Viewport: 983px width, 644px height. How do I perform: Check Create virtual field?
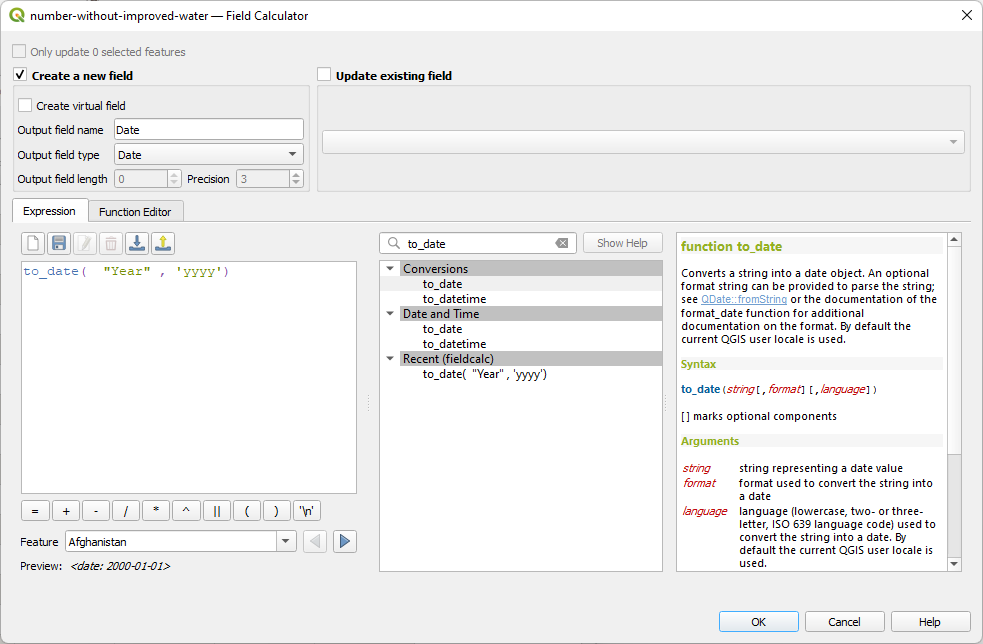tap(26, 105)
